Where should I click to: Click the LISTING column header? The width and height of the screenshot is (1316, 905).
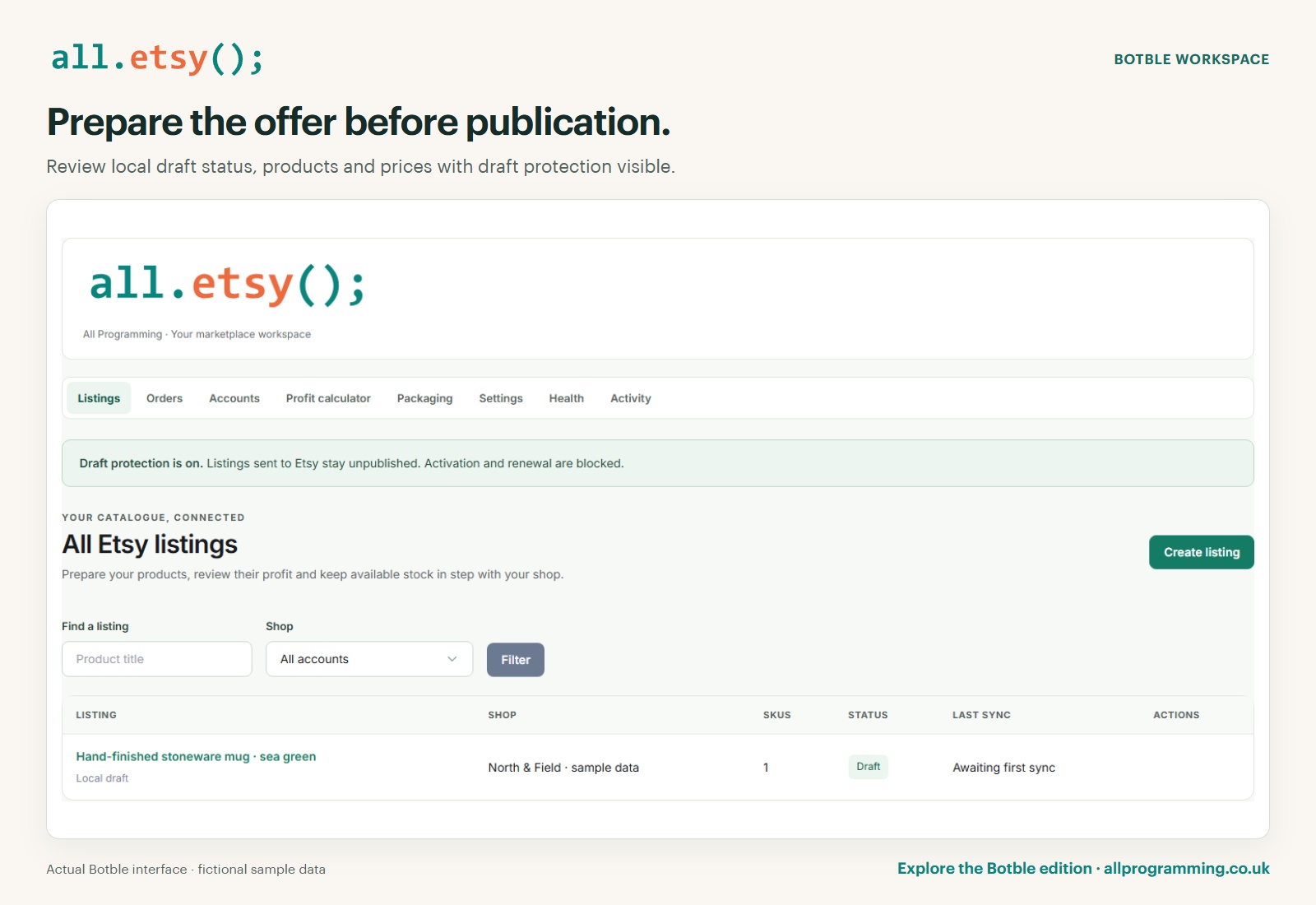tap(96, 715)
